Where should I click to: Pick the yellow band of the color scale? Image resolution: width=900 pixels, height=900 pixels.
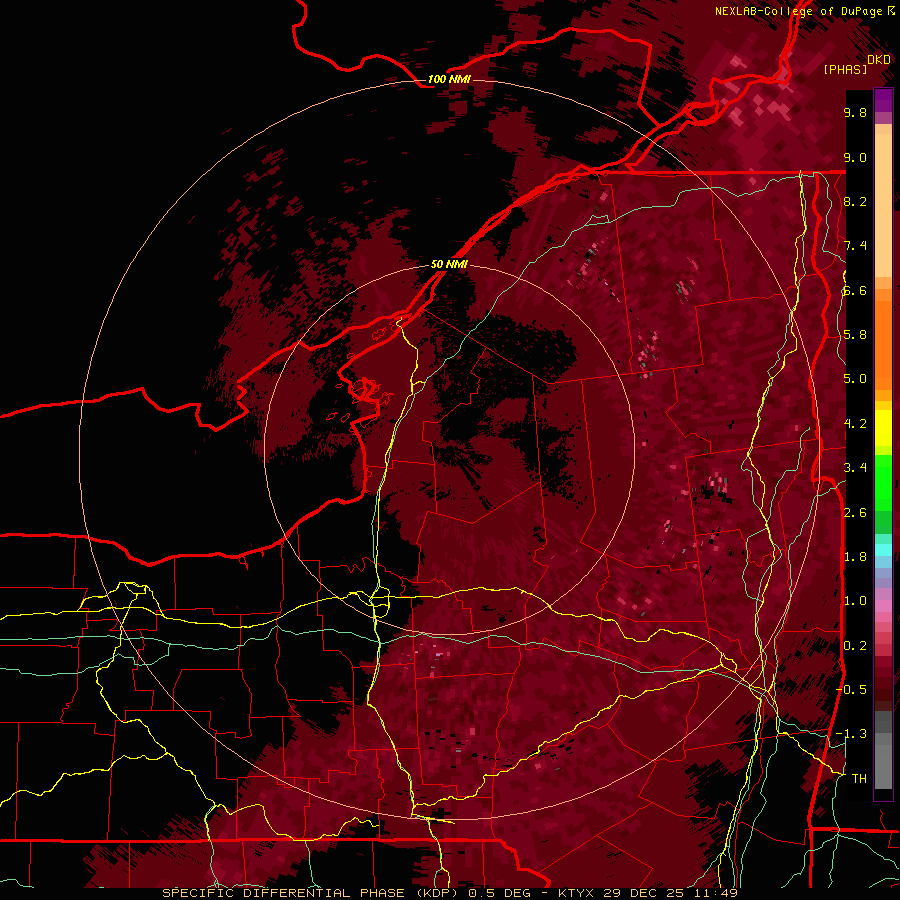(883, 428)
